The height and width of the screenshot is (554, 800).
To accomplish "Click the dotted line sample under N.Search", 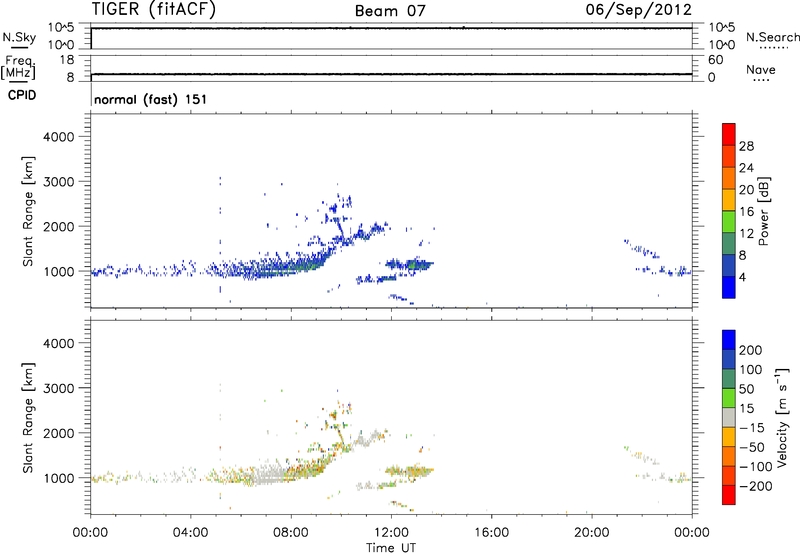I will click(774, 48).
